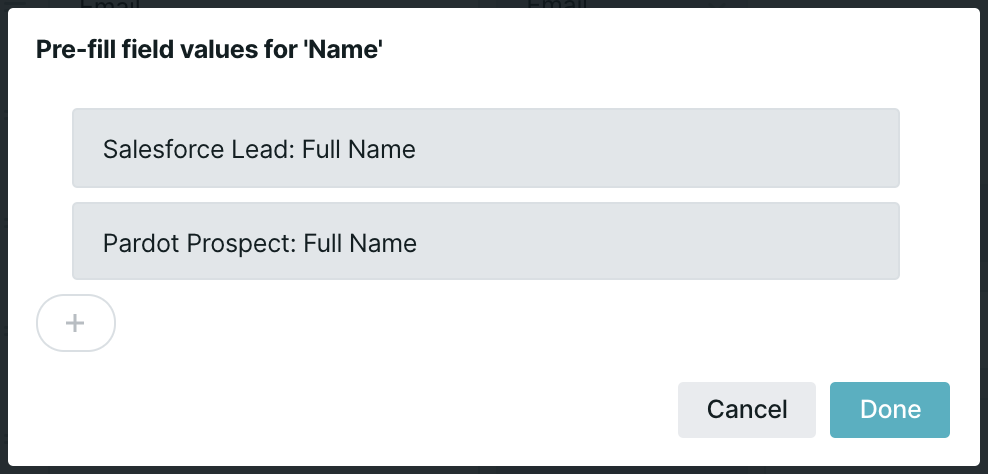
Task: Edit the second pre-fill row, Pardot Prospect
Action: coord(485,242)
